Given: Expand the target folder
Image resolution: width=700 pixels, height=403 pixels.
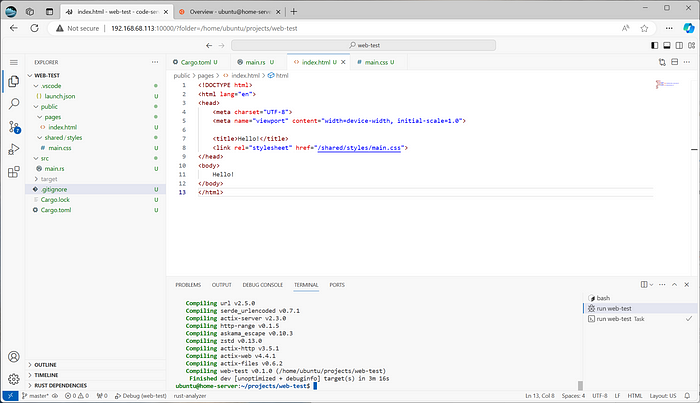Looking at the screenshot, I should (x=50, y=178).
